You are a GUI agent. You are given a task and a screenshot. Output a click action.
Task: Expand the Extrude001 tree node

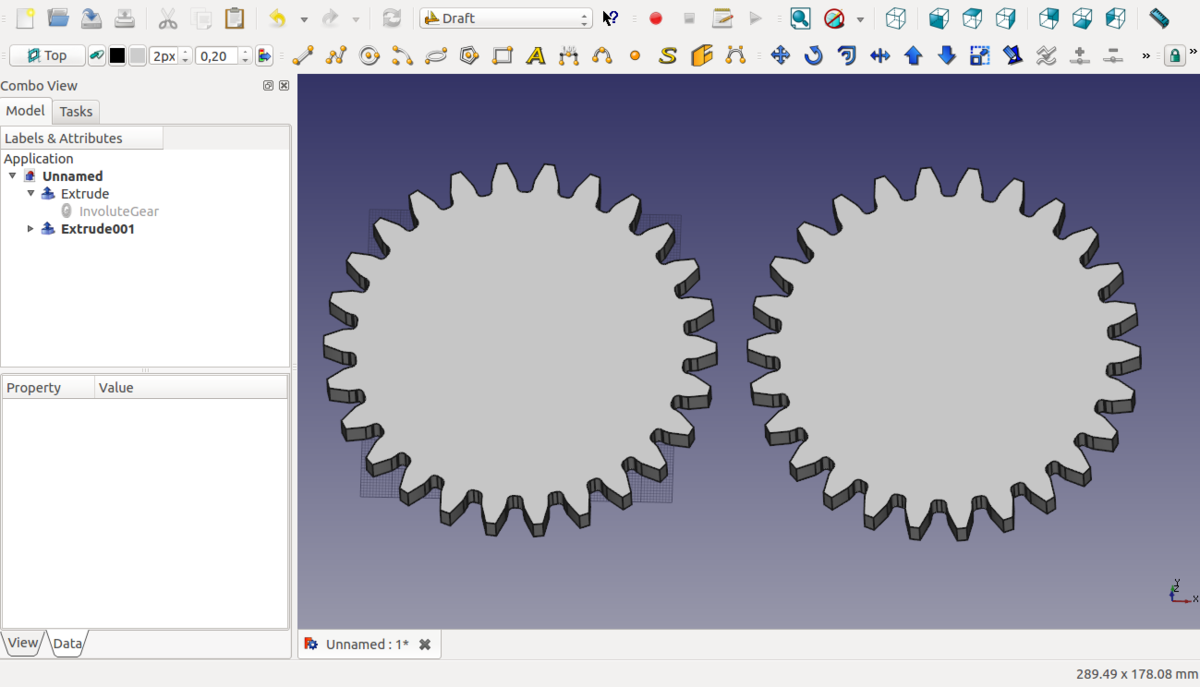[x=30, y=229]
